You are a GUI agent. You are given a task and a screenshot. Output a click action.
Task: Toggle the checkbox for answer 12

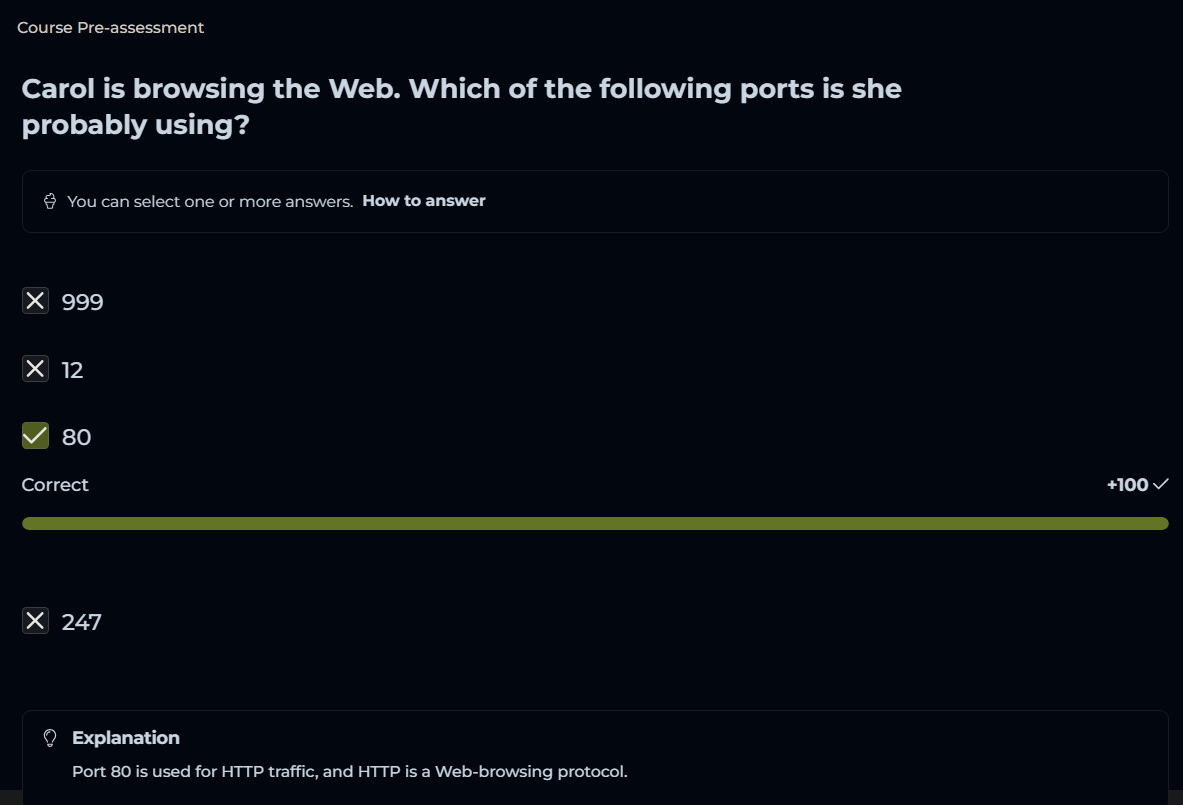(x=35, y=369)
